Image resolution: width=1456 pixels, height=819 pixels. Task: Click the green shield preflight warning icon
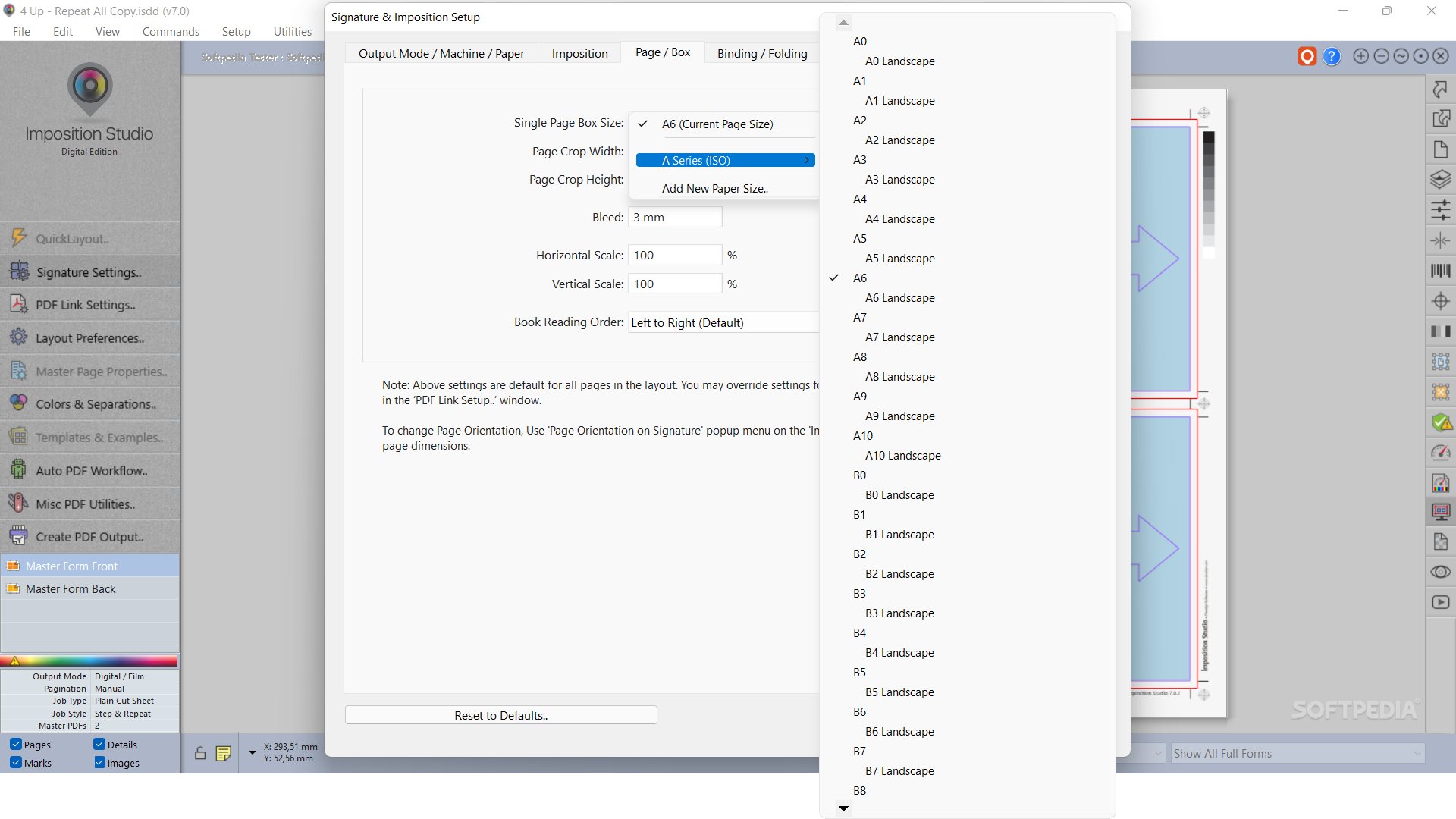[x=1440, y=422]
